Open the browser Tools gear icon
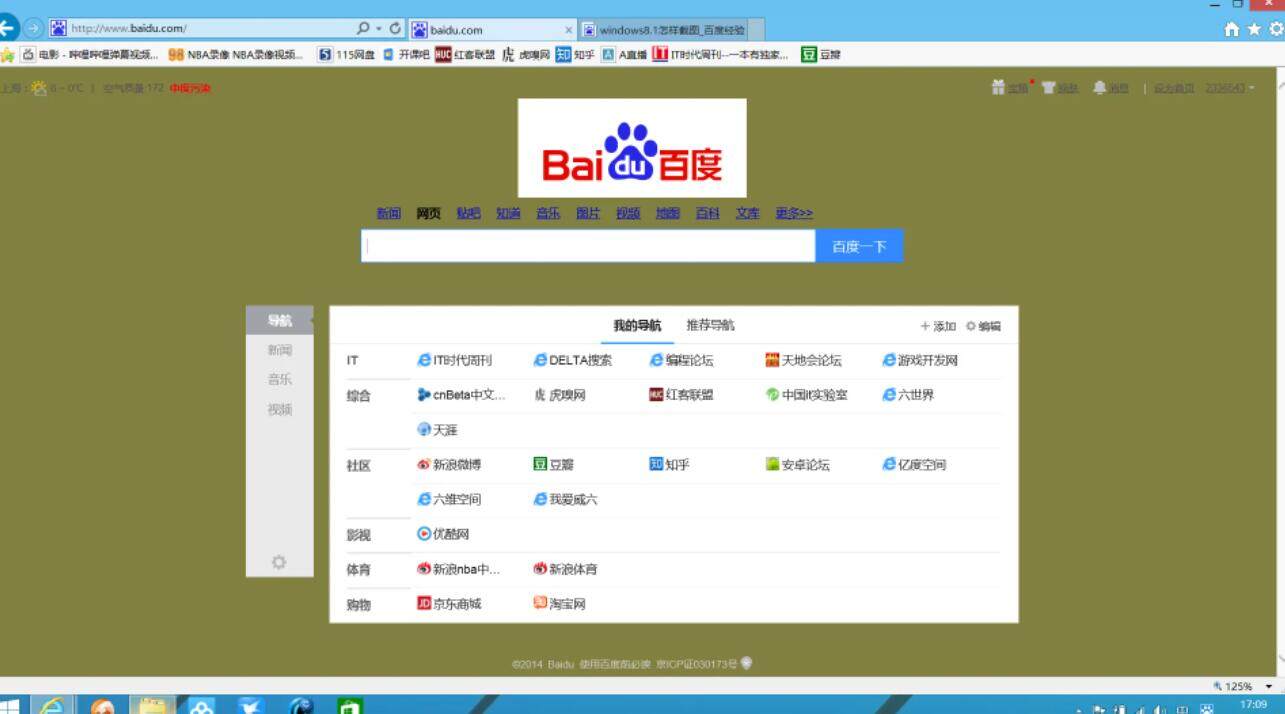 pyautogui.click(x=1276, y=29)
